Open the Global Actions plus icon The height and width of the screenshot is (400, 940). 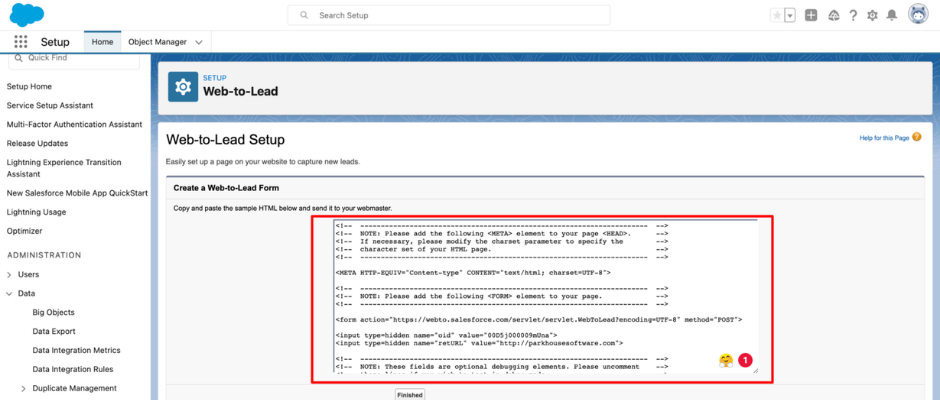point(811,16)
